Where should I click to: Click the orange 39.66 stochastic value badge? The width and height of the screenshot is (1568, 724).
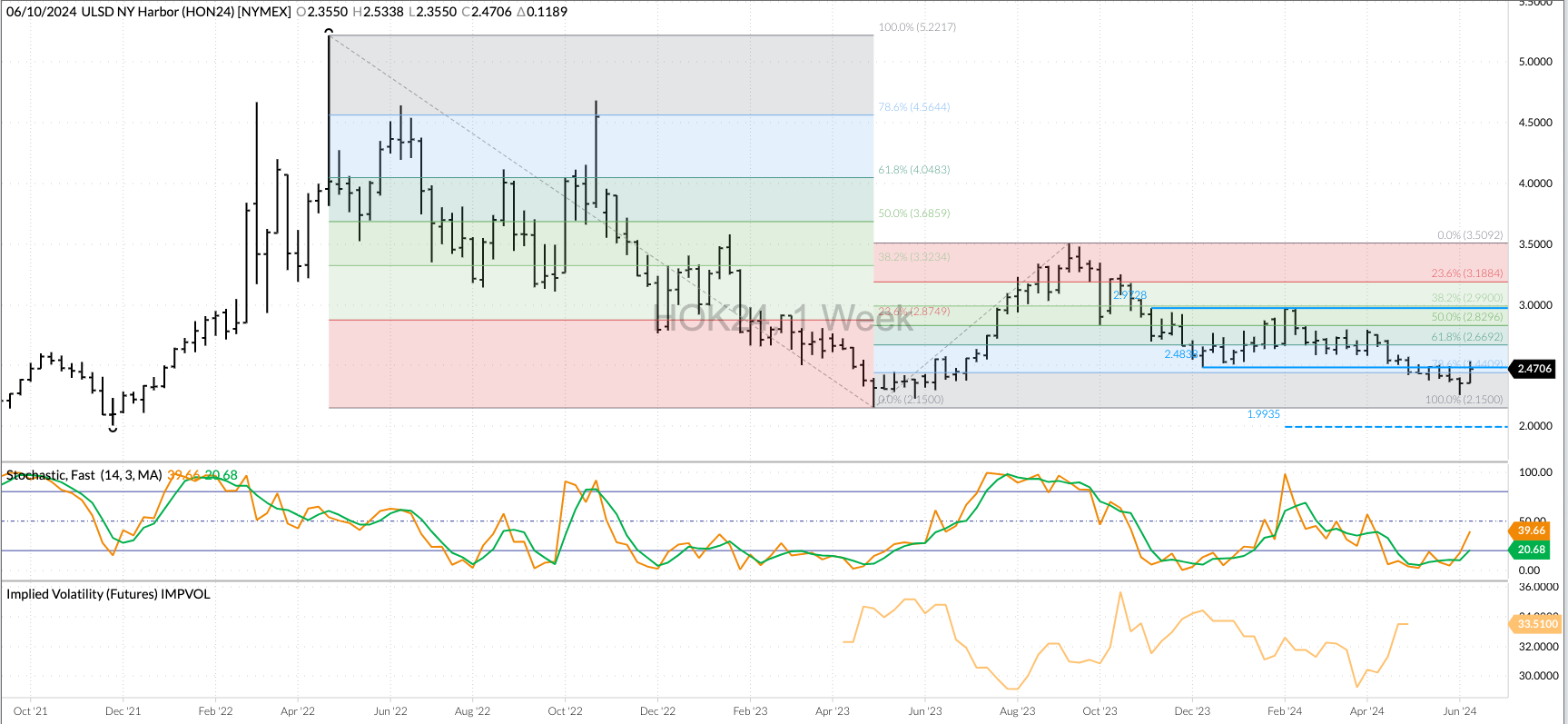coord(1531,531)
